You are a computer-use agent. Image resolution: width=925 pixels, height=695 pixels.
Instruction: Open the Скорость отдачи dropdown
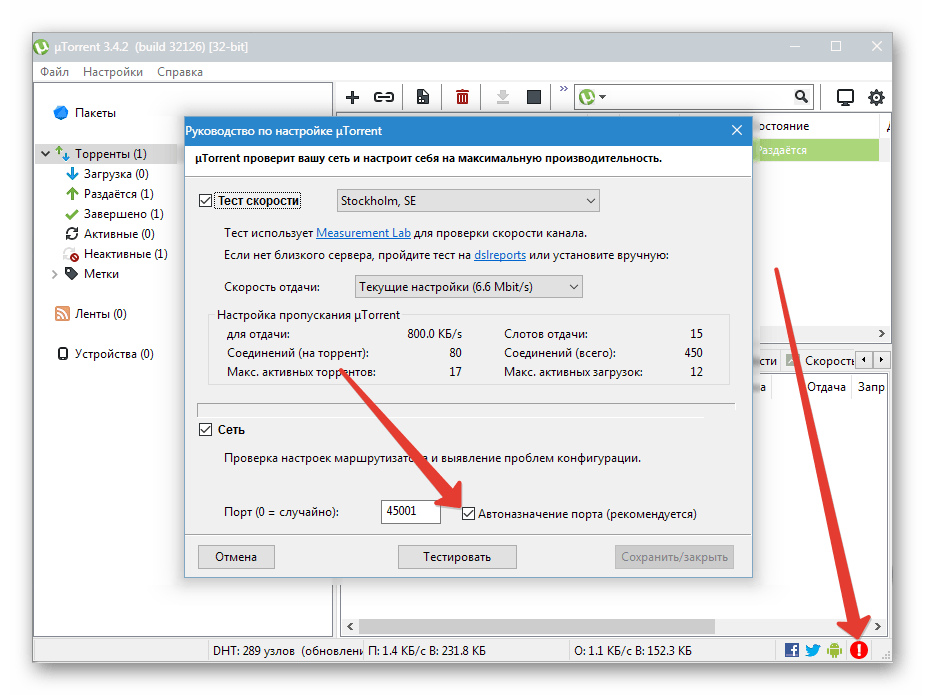pos(468,287)
